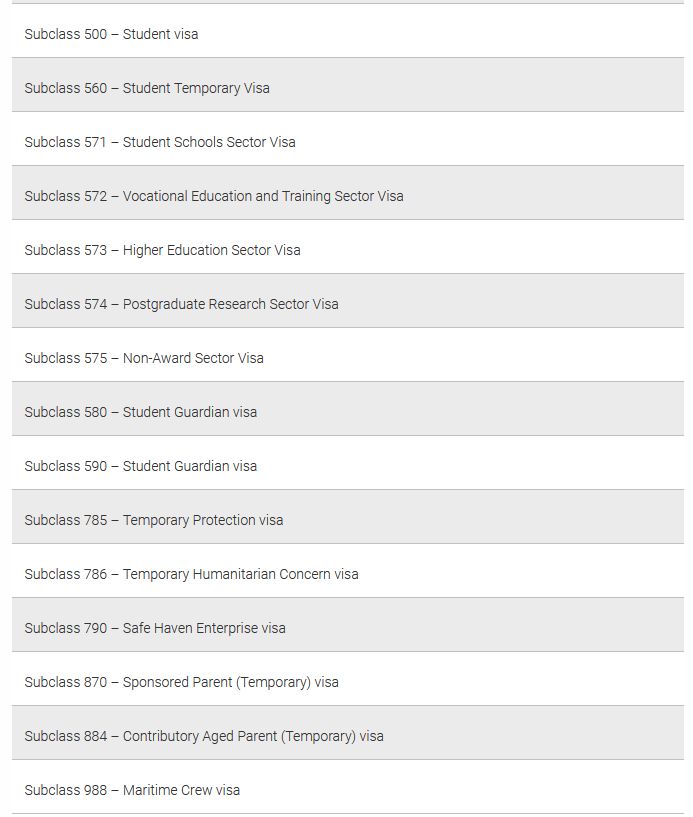Expand Subclass 572 Vocational Education and Training row
693x817 pixels.
click(348, 193)
